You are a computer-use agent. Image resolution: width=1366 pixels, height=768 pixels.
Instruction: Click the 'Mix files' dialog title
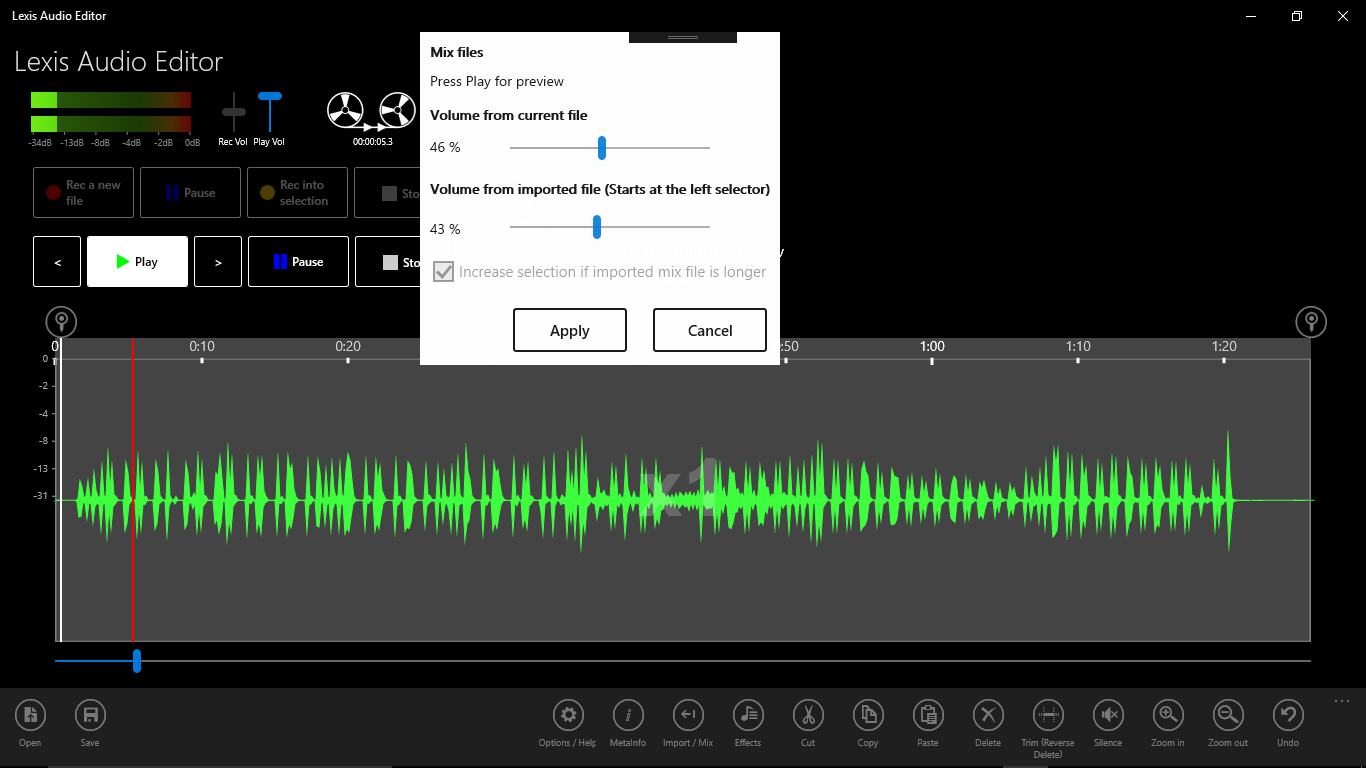457,52
